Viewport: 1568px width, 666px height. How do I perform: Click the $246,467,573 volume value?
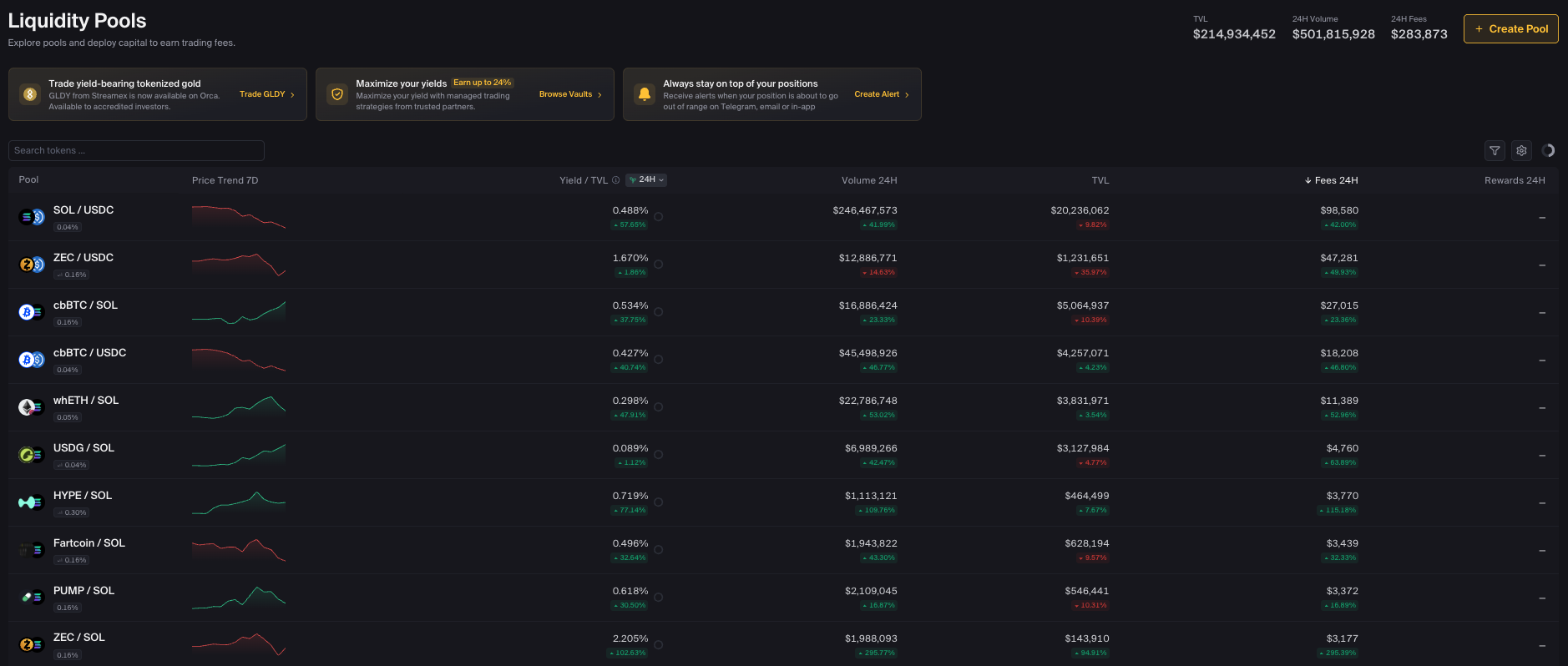click(865, 210)
